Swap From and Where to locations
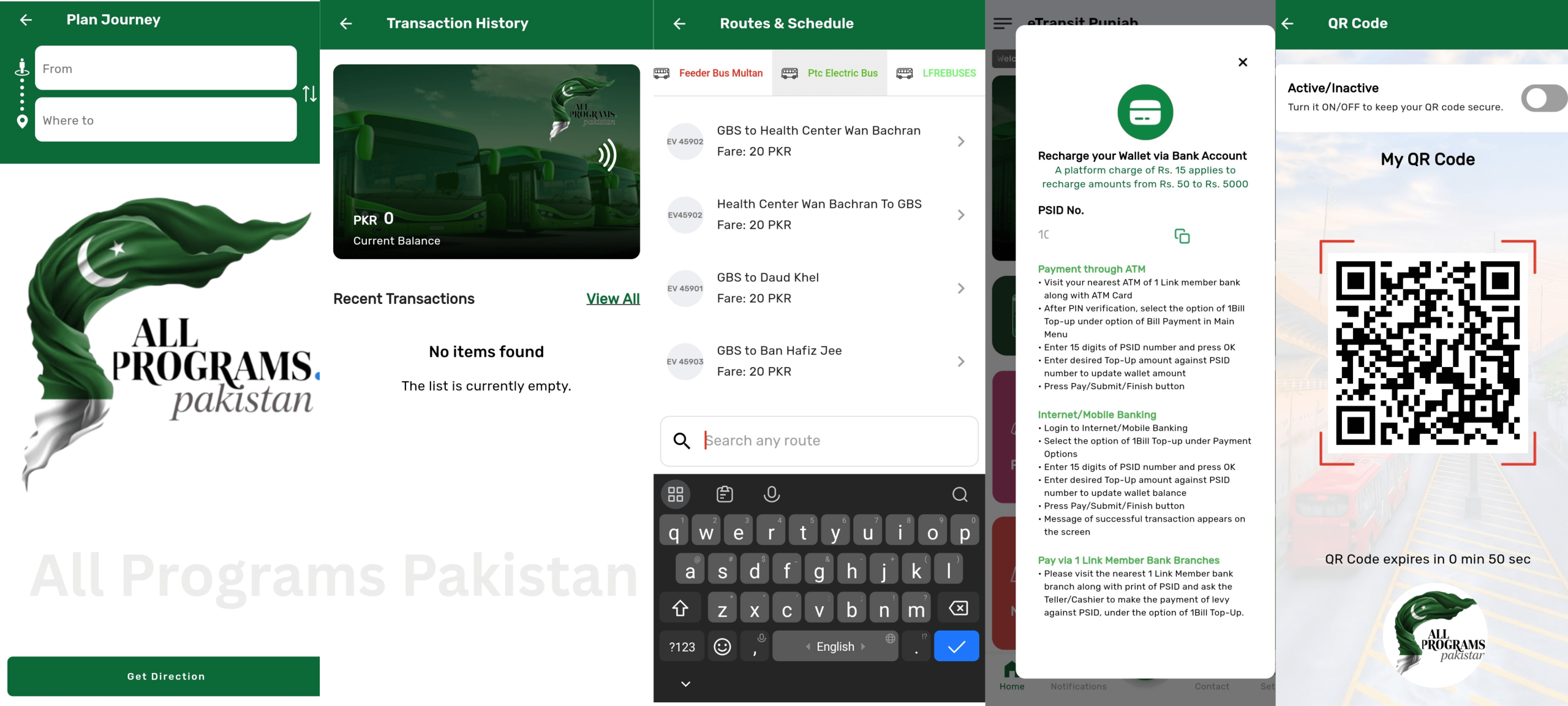Viewport: 1568px width, 706px height. [x=309, y=94]
